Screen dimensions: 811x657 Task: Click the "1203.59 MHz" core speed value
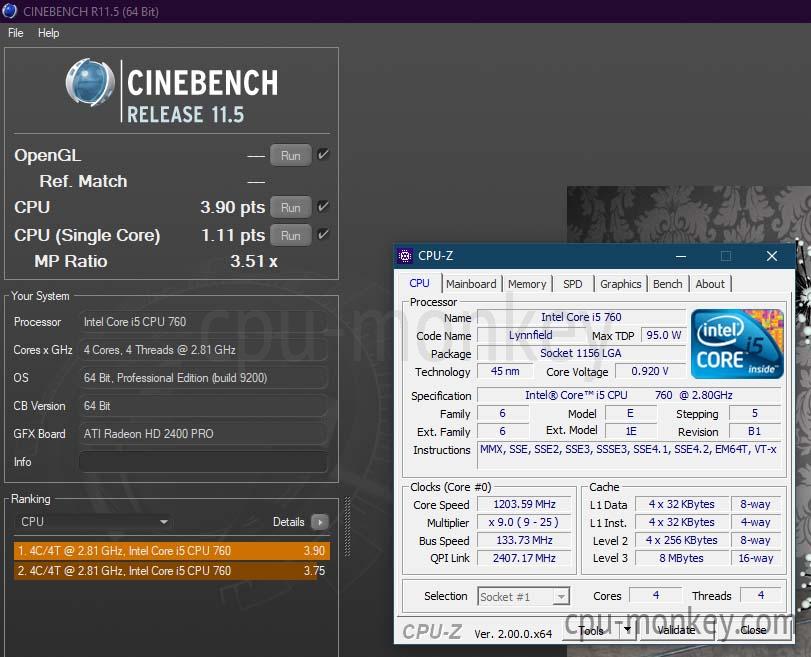pyautogui.click(x=524, y=504)
